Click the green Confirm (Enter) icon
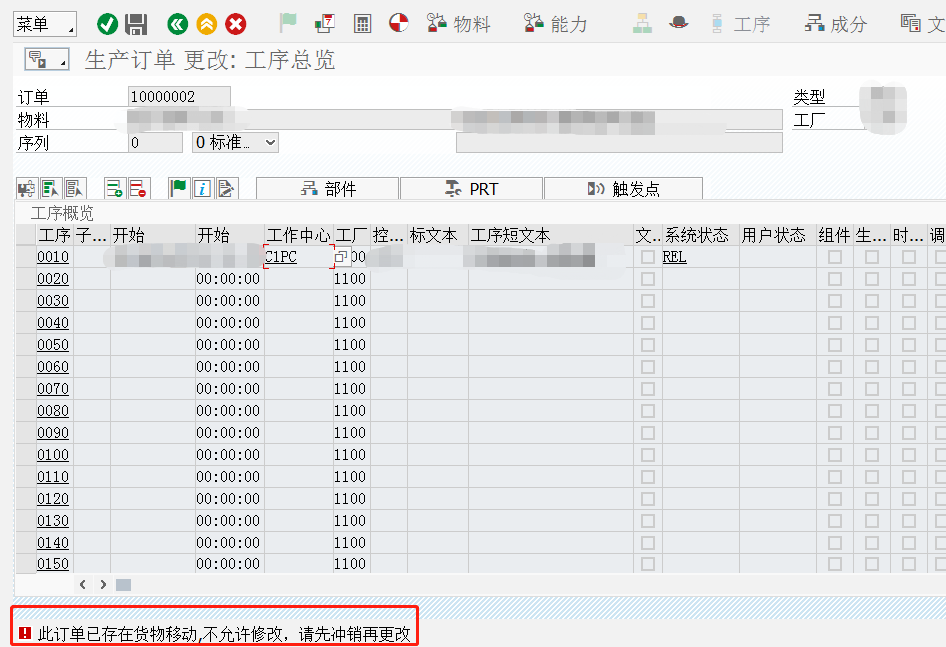The height and width of the screenshot is (647, 946). coord(107,23)
